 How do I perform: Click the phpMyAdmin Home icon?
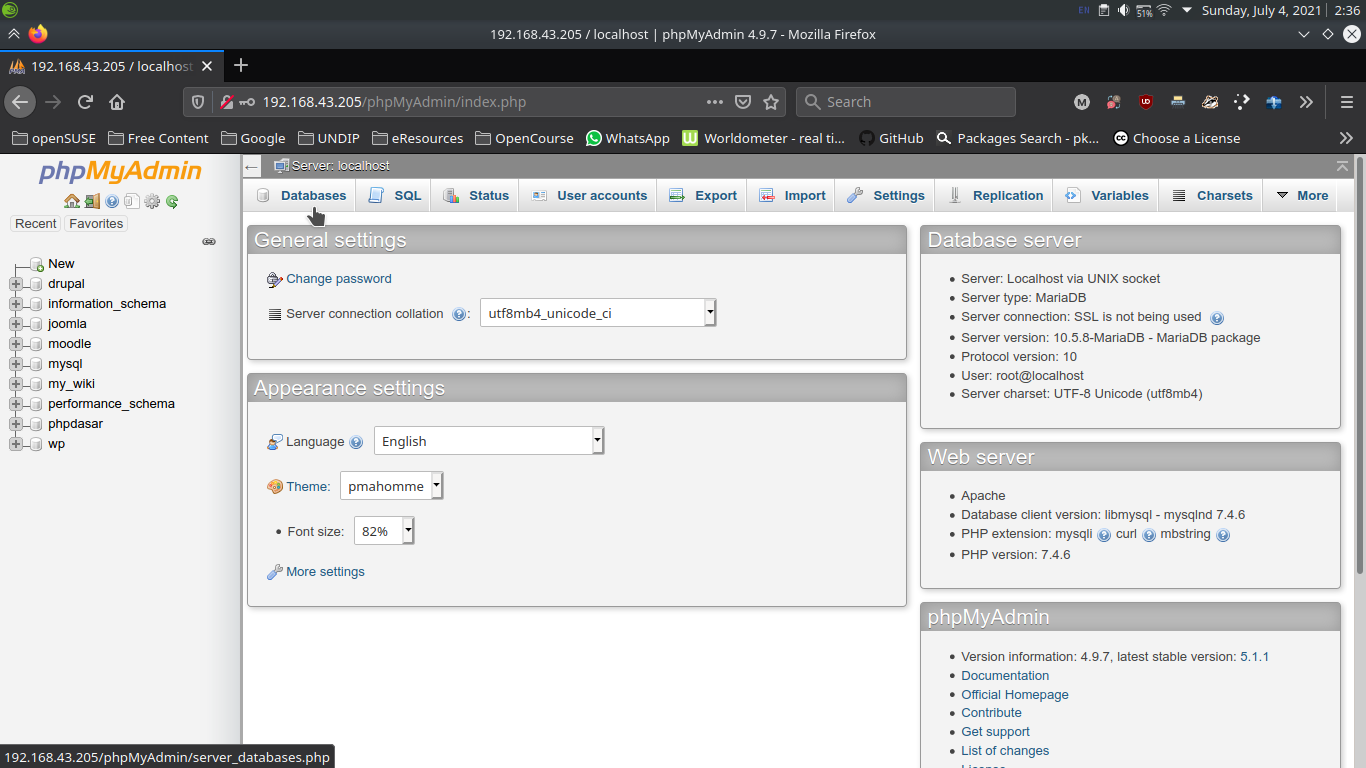pyautogui.click(x=72, y=201)
